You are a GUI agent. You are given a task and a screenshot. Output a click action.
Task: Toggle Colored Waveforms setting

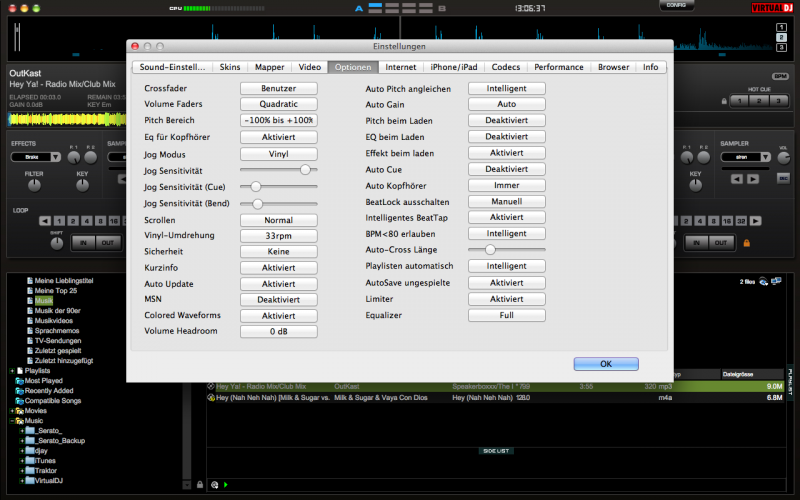(x=279, y=316)
